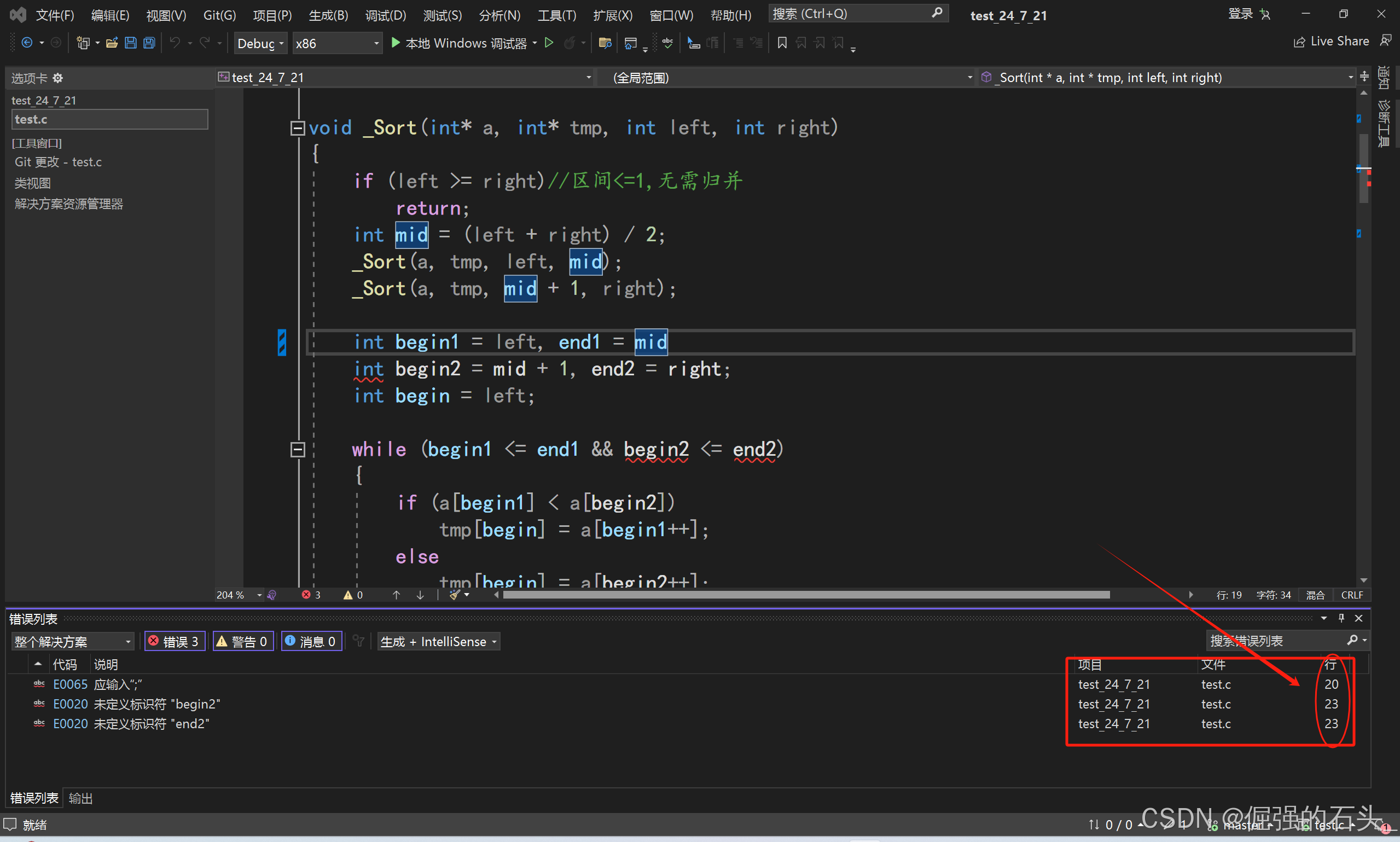This screenshot has width=1400, height=842.
Task: Click the Save All icon
Action: [149, 43]
